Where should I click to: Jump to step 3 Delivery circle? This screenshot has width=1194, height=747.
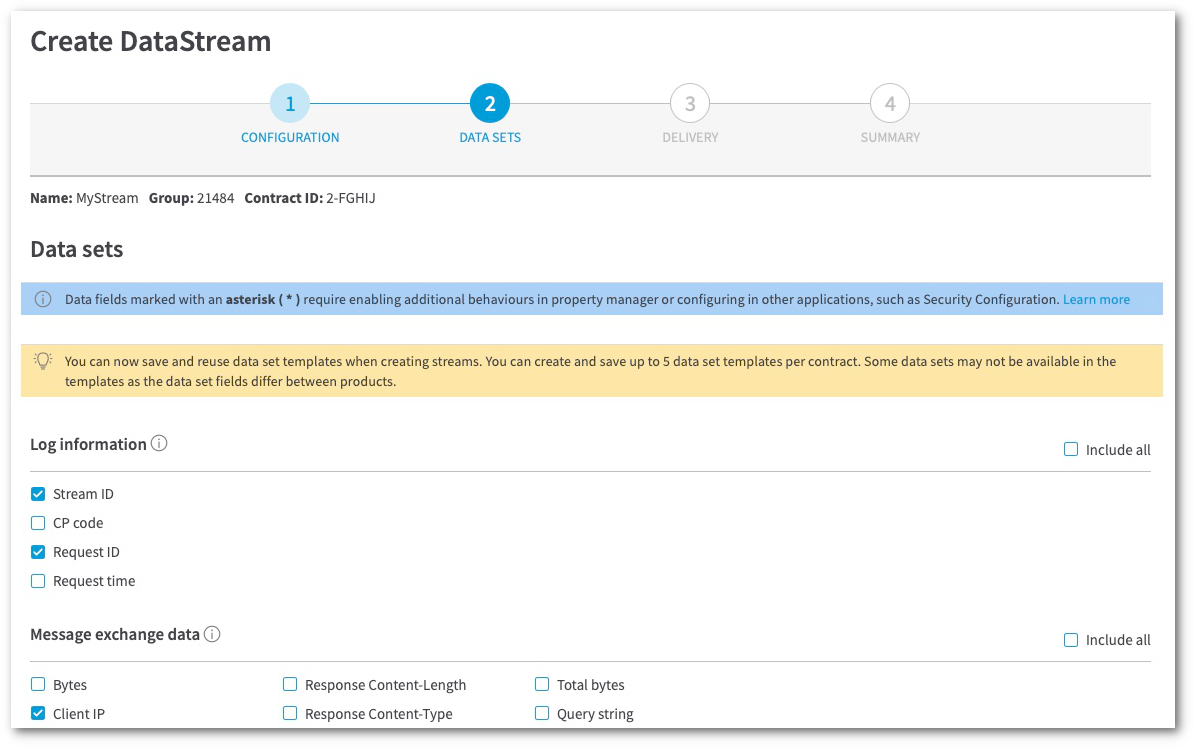(690, 103)
